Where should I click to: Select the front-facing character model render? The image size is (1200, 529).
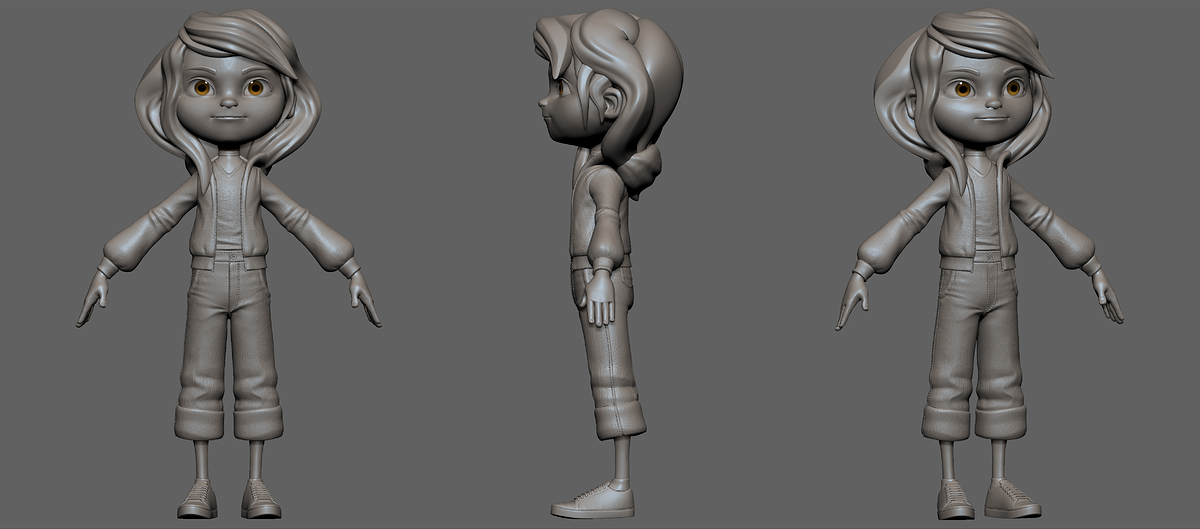(x=229, y=265)
